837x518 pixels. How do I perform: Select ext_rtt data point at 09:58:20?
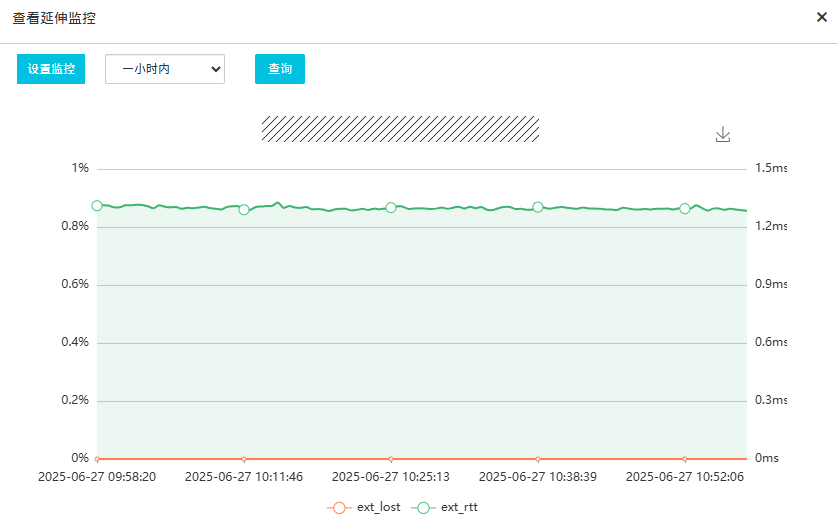(97, 206)
